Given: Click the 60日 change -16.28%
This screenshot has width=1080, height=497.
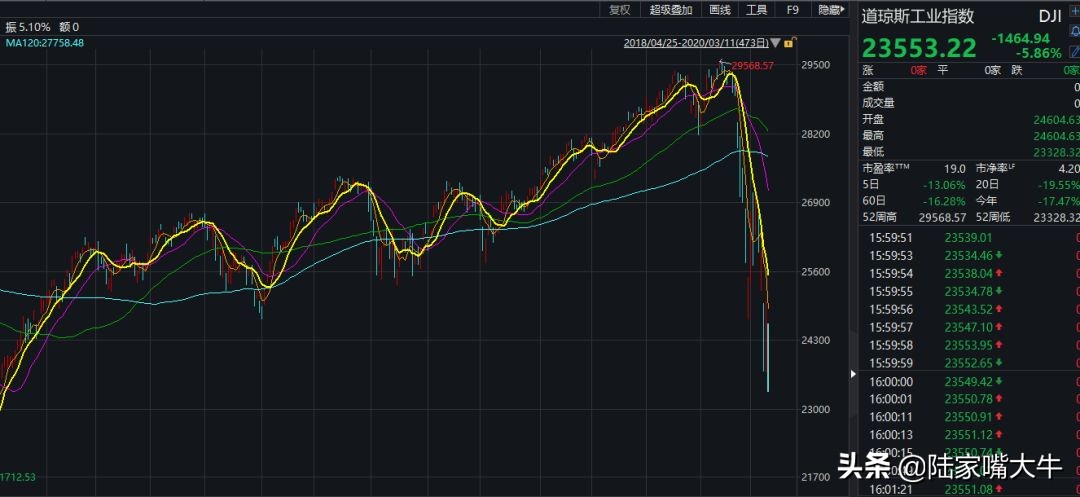Looking at the screenshot, I should 944,202.
